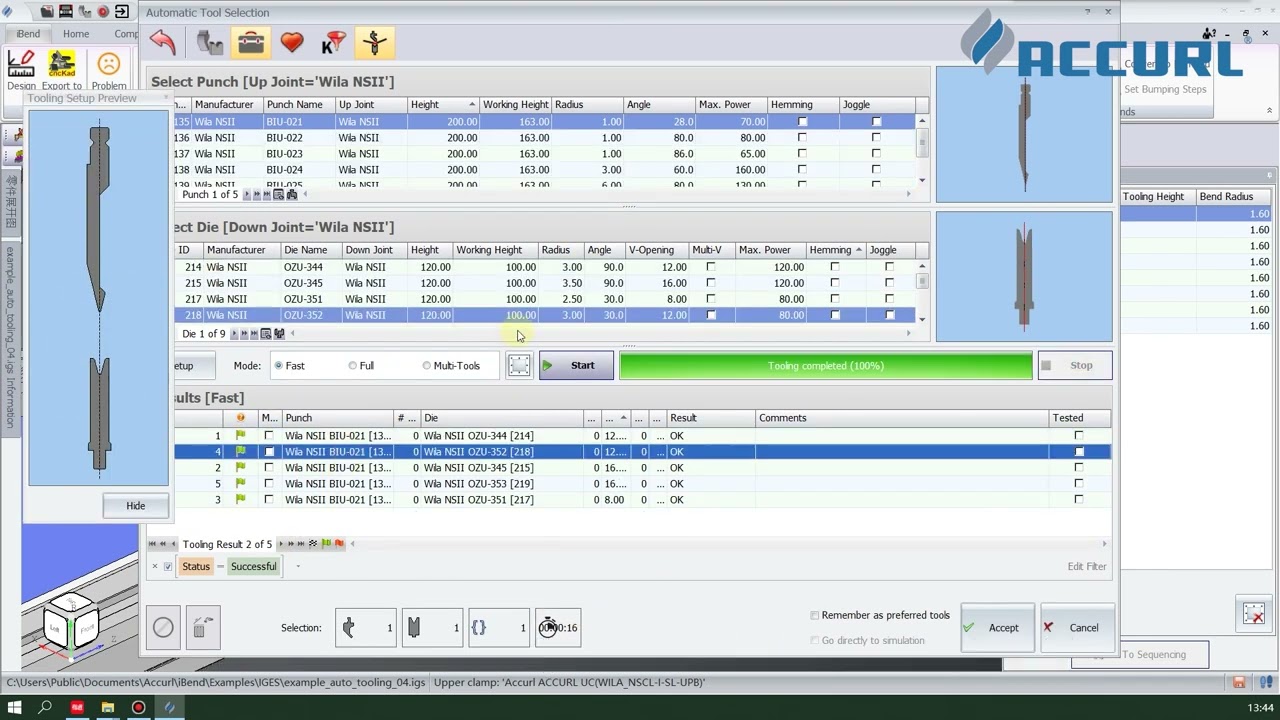The height and width of the screenshot is (720, 1280).
Task: Select Full mode radio button
Action: pyautogui.click(x=352, y=366)
